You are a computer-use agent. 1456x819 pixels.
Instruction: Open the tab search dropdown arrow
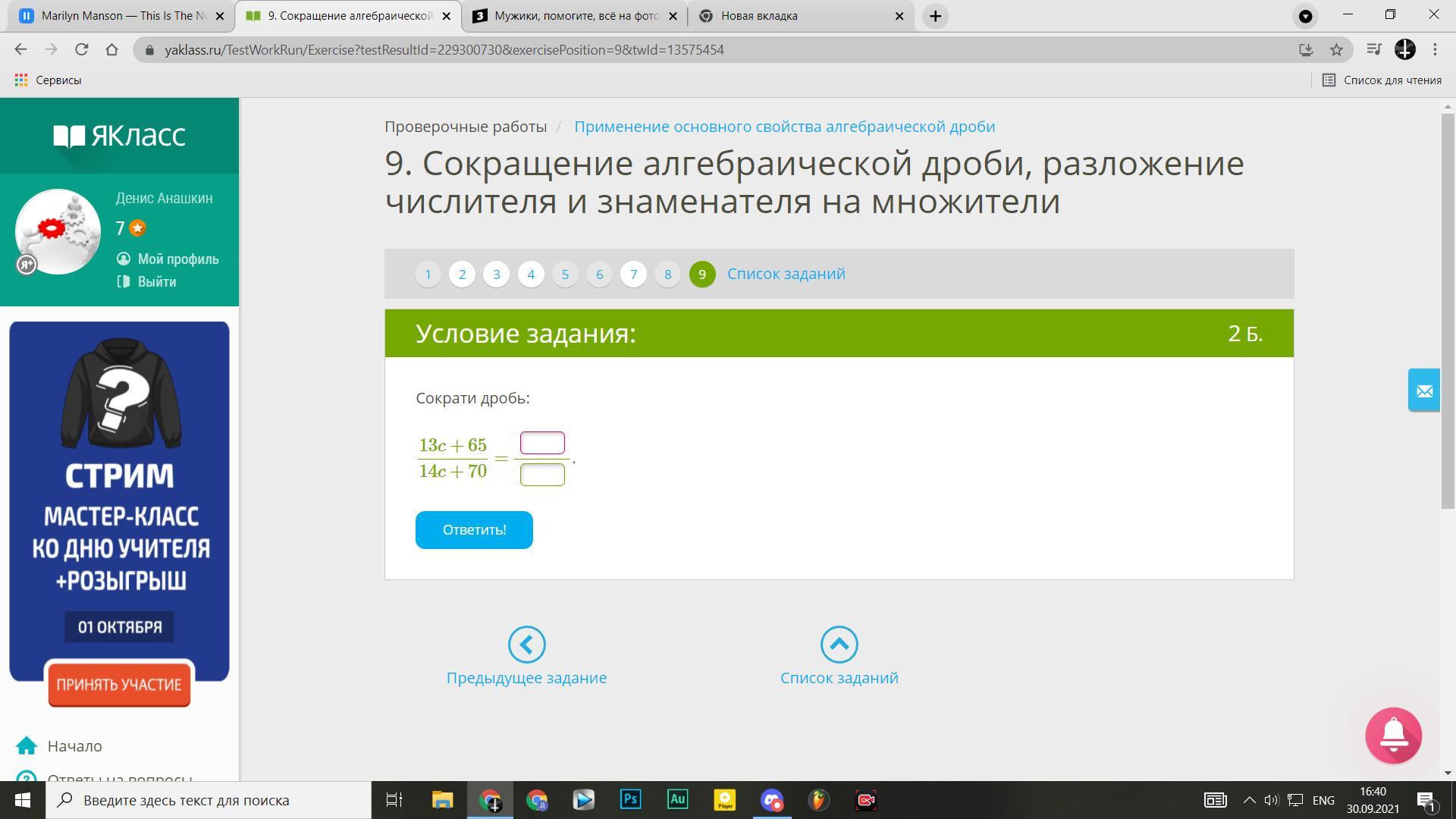(1305, 16)
